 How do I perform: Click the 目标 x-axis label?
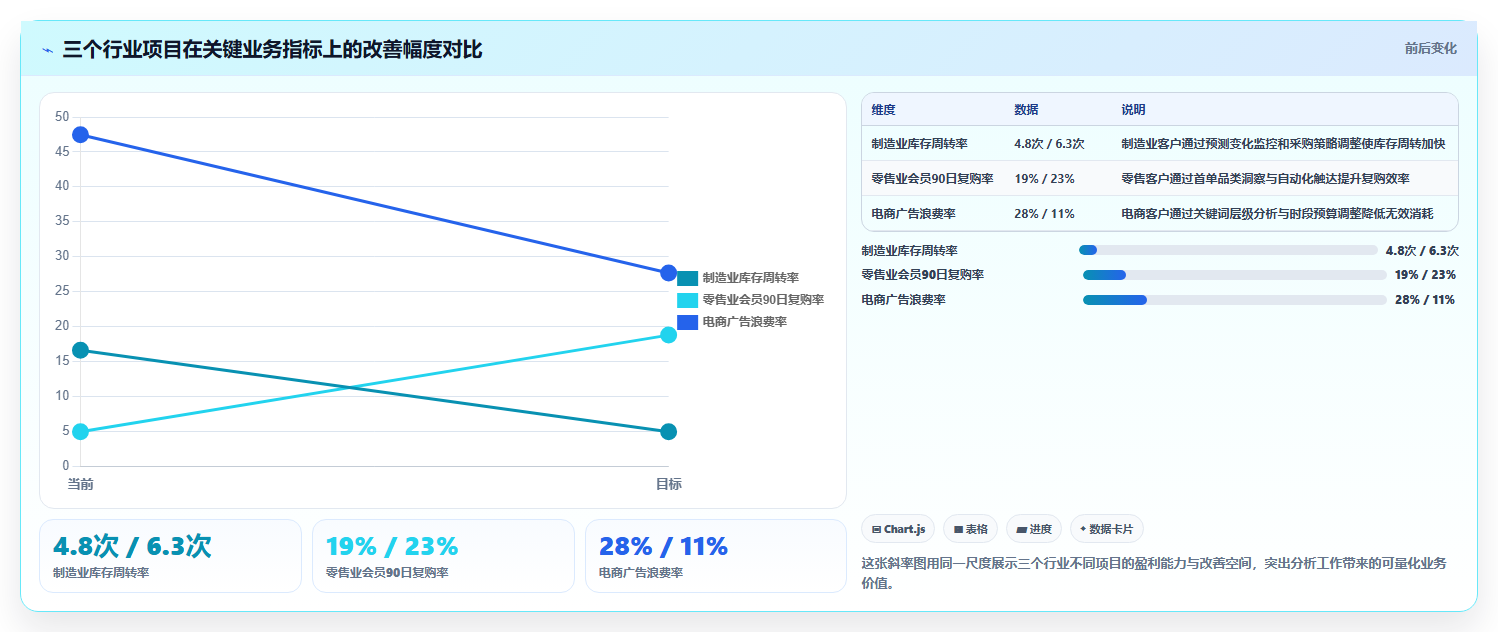pos(669,484)
